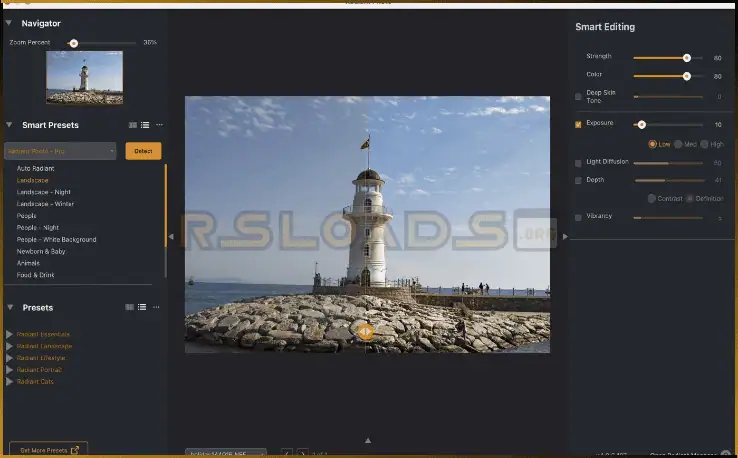Image resolution: width=738 pixels, height=458 pixels.
Task: Switch Presets panel to grid view
Action: pos(129,307)
